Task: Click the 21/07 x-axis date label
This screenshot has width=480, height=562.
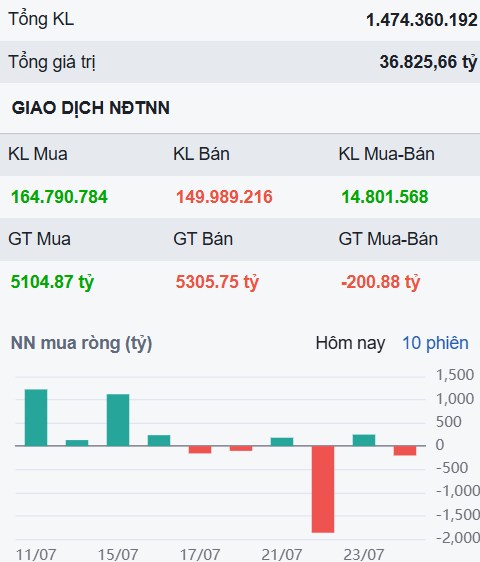Action: [x=282, y=555]
